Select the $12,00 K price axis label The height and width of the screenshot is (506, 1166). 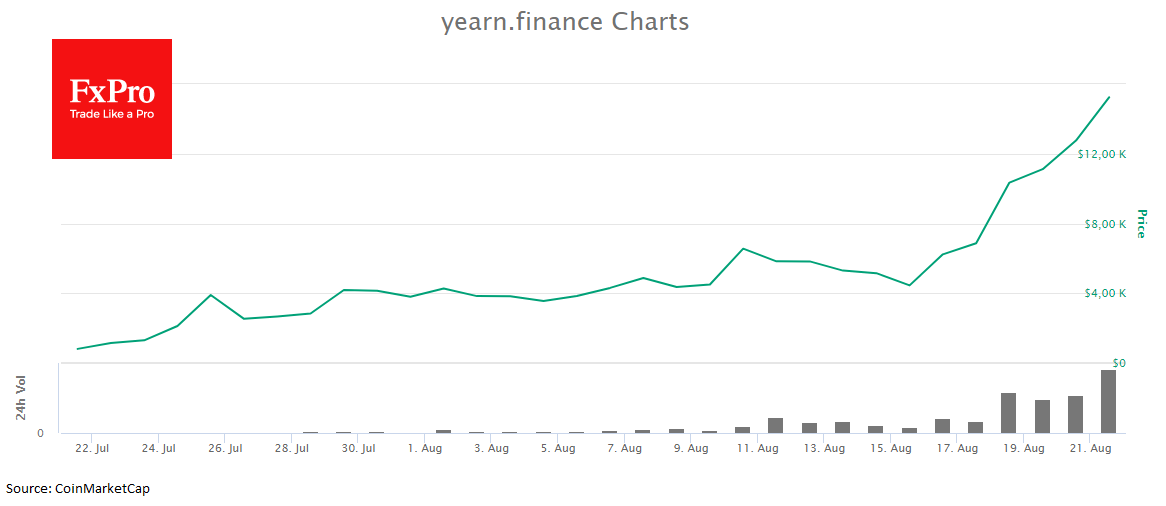(x=1102, y=155)
